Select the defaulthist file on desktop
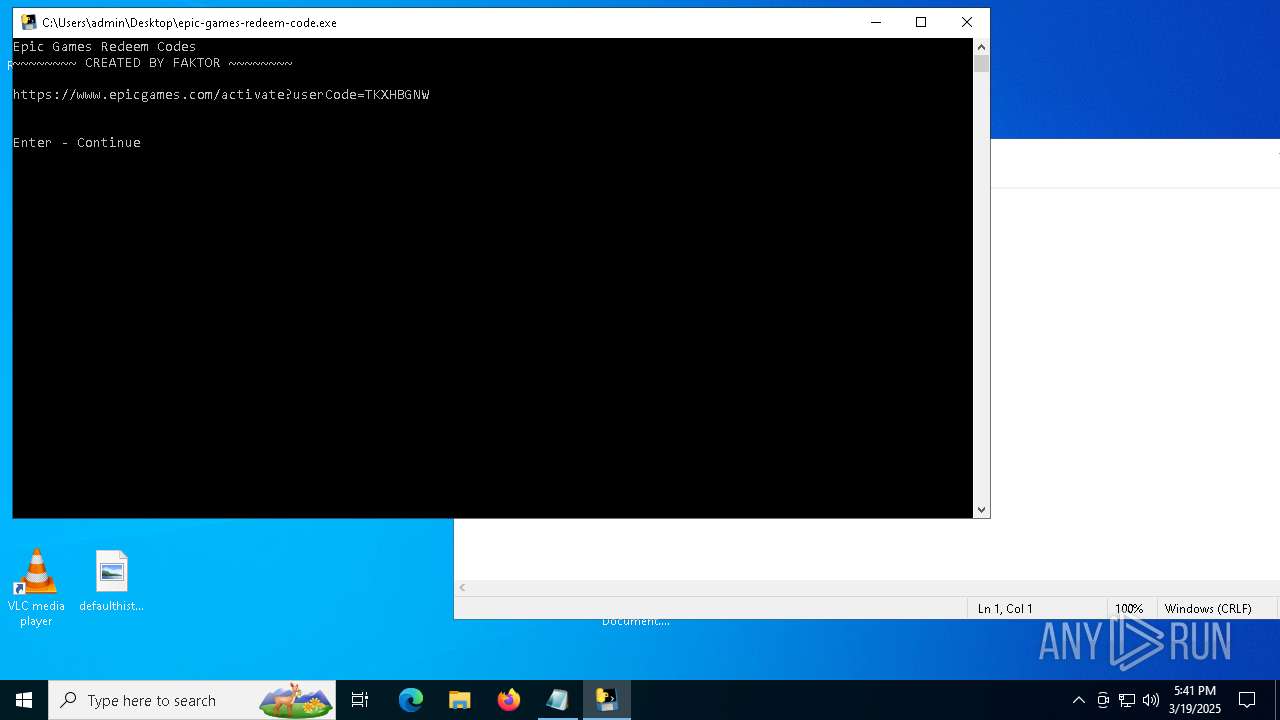 (111, 581)
